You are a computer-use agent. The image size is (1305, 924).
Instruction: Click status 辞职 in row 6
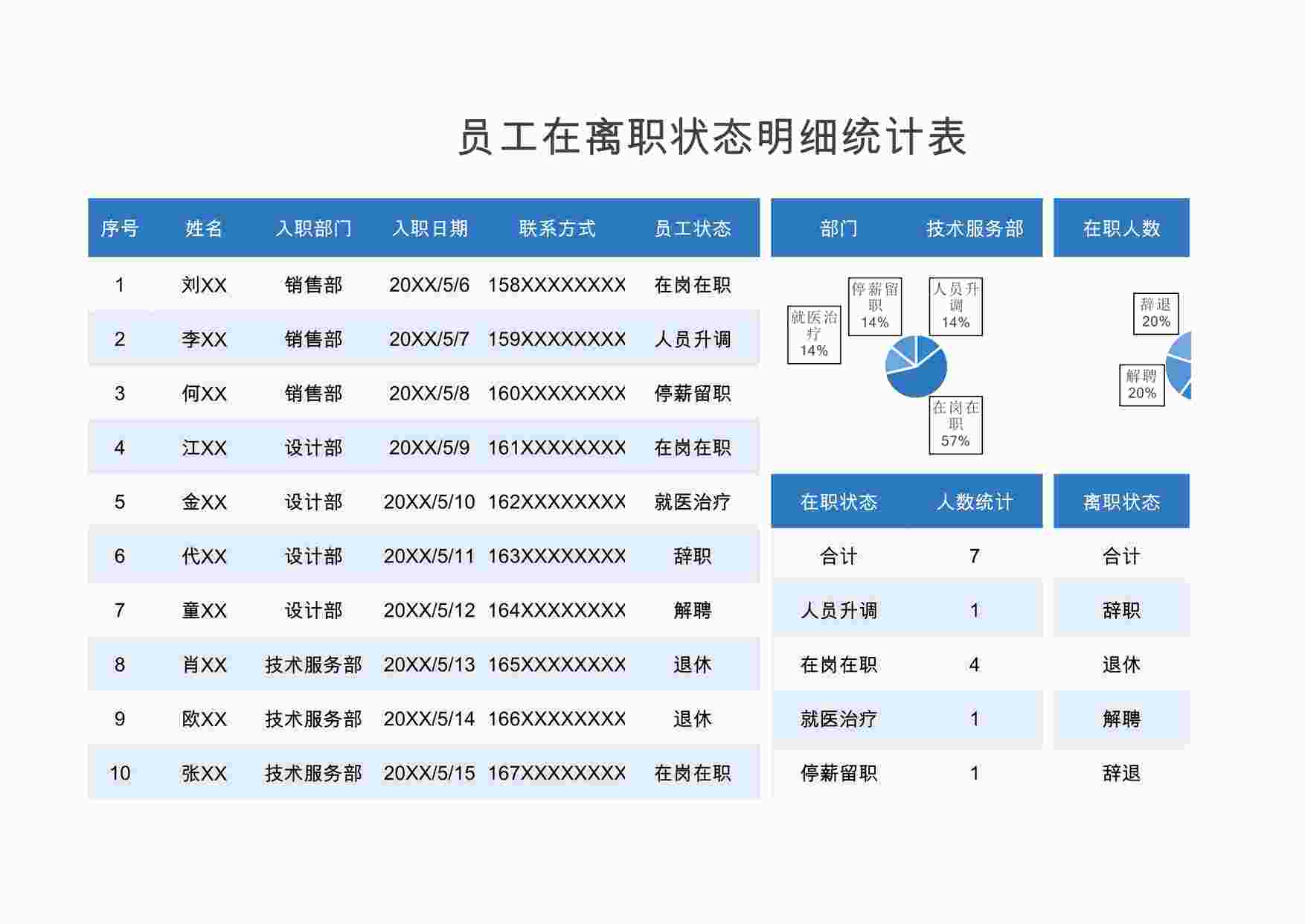(x=693, y=556)
